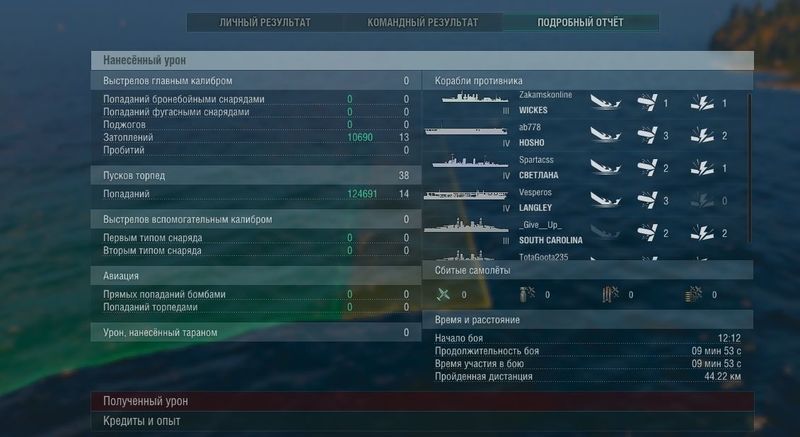
Task: Click the Вторым типом снаряда row
Action: [256, 250]
